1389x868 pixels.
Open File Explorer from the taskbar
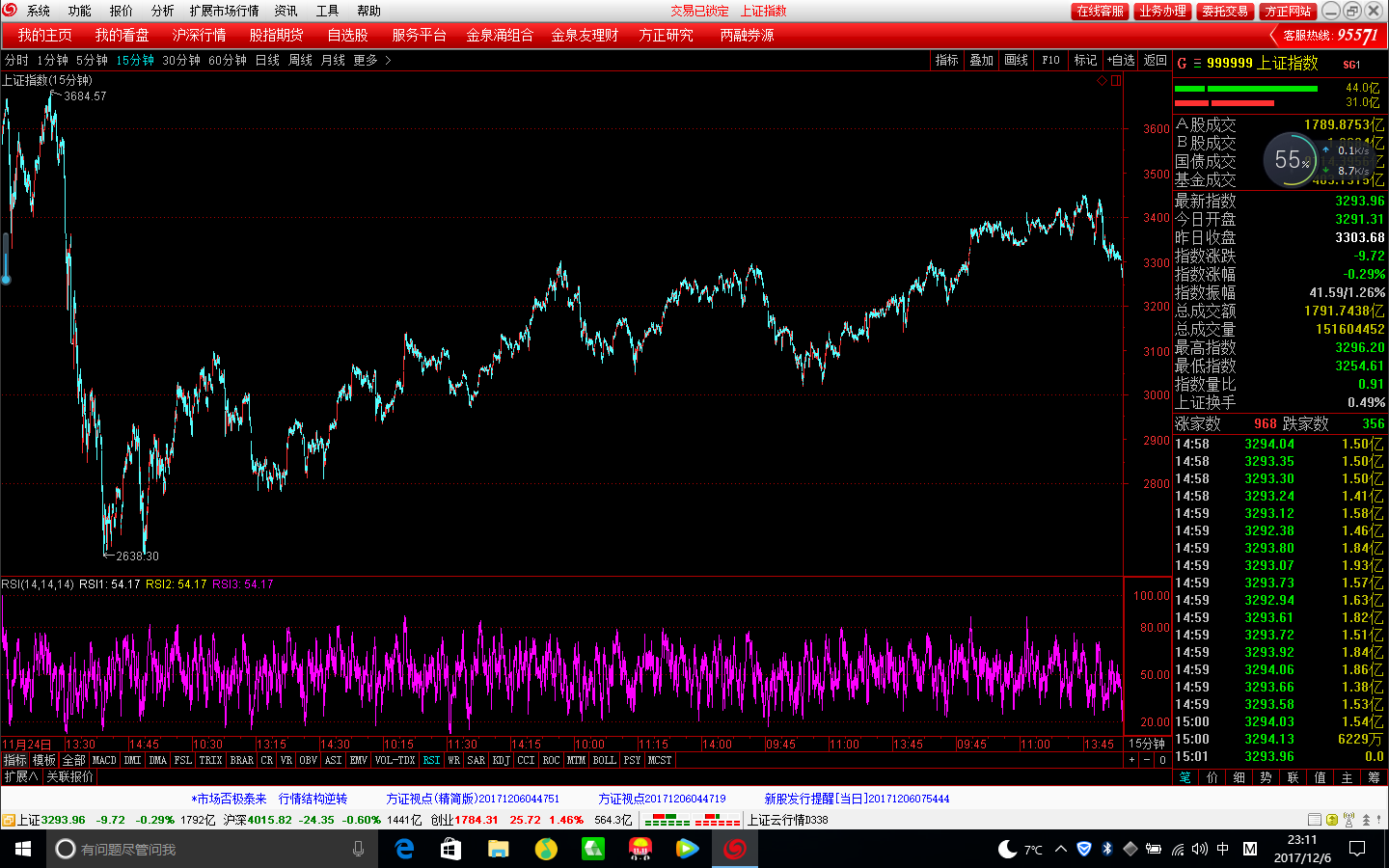[x=498, y=849]
